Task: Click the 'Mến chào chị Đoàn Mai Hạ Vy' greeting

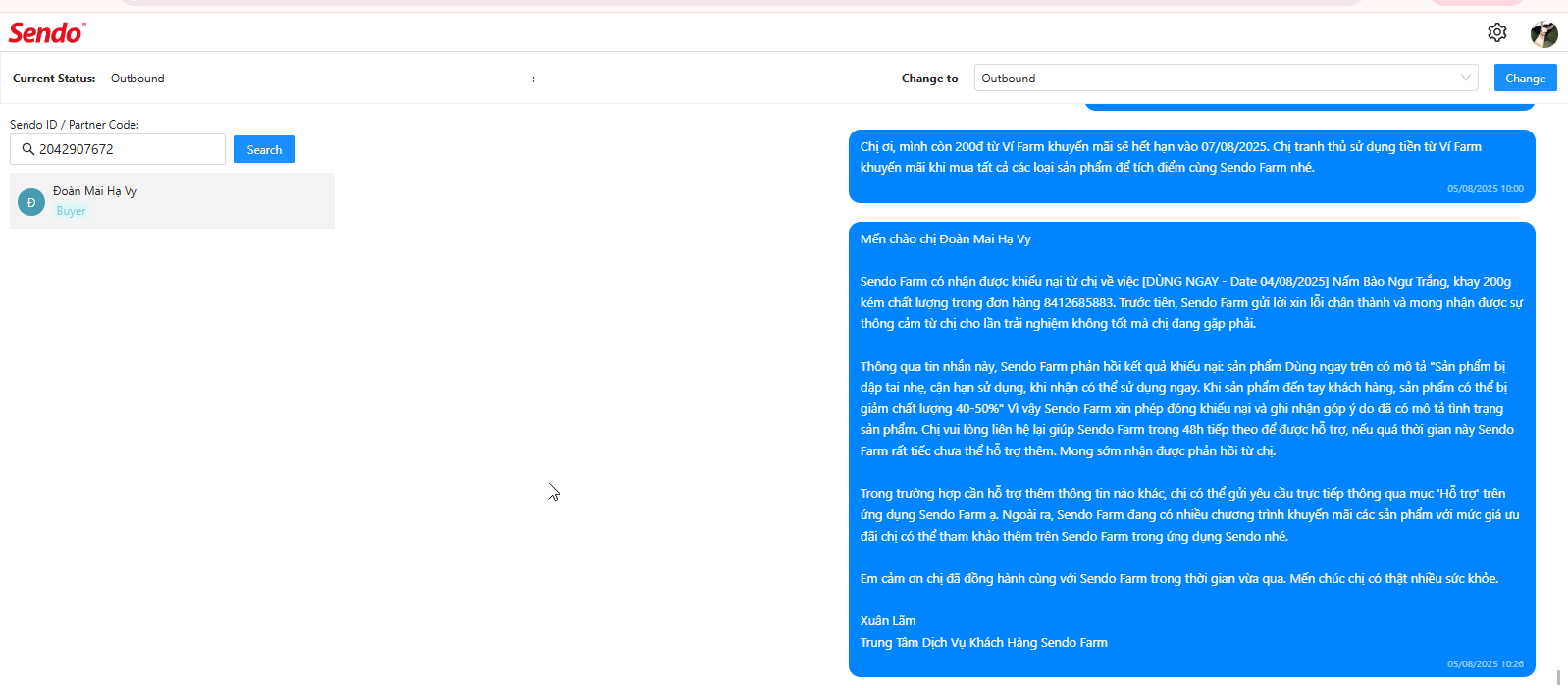Action: click(x=946, y=239)
